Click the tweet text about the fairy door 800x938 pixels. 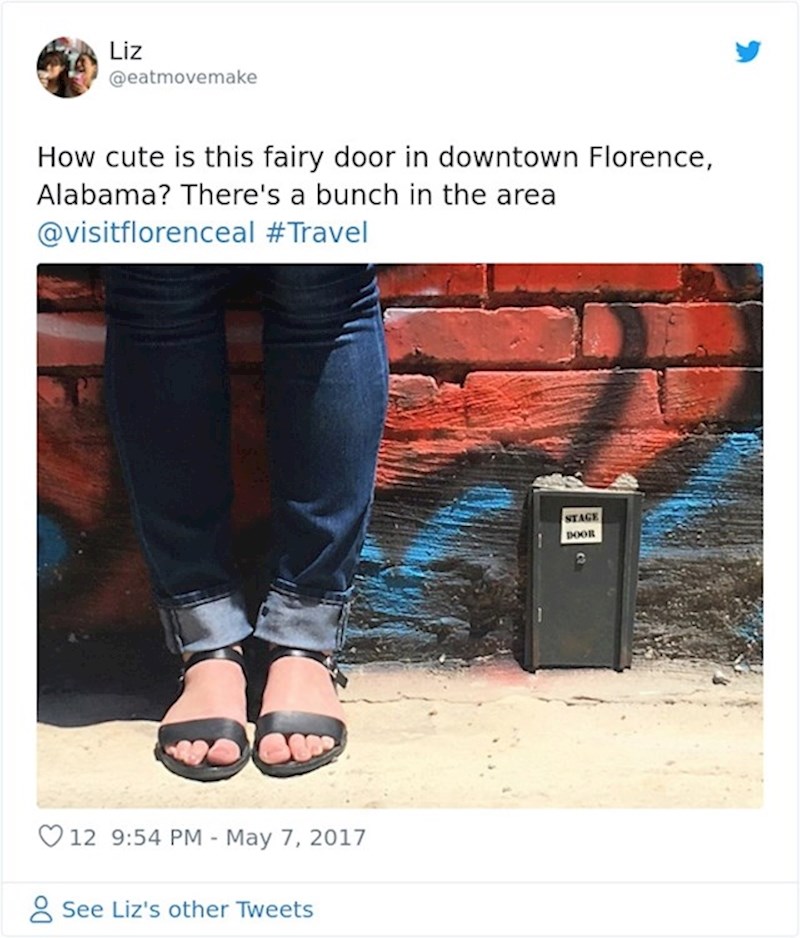click(375, 176)
